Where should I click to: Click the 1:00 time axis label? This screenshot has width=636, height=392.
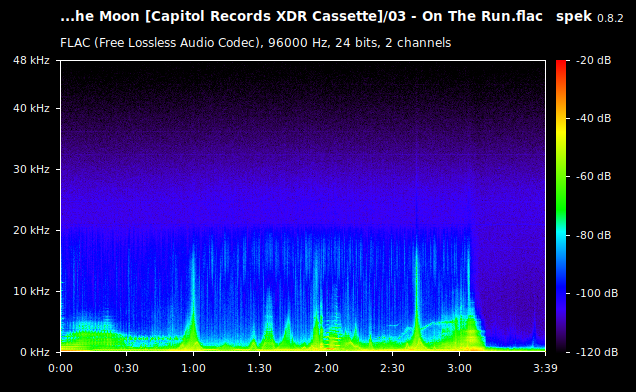[x=193, y=368]
